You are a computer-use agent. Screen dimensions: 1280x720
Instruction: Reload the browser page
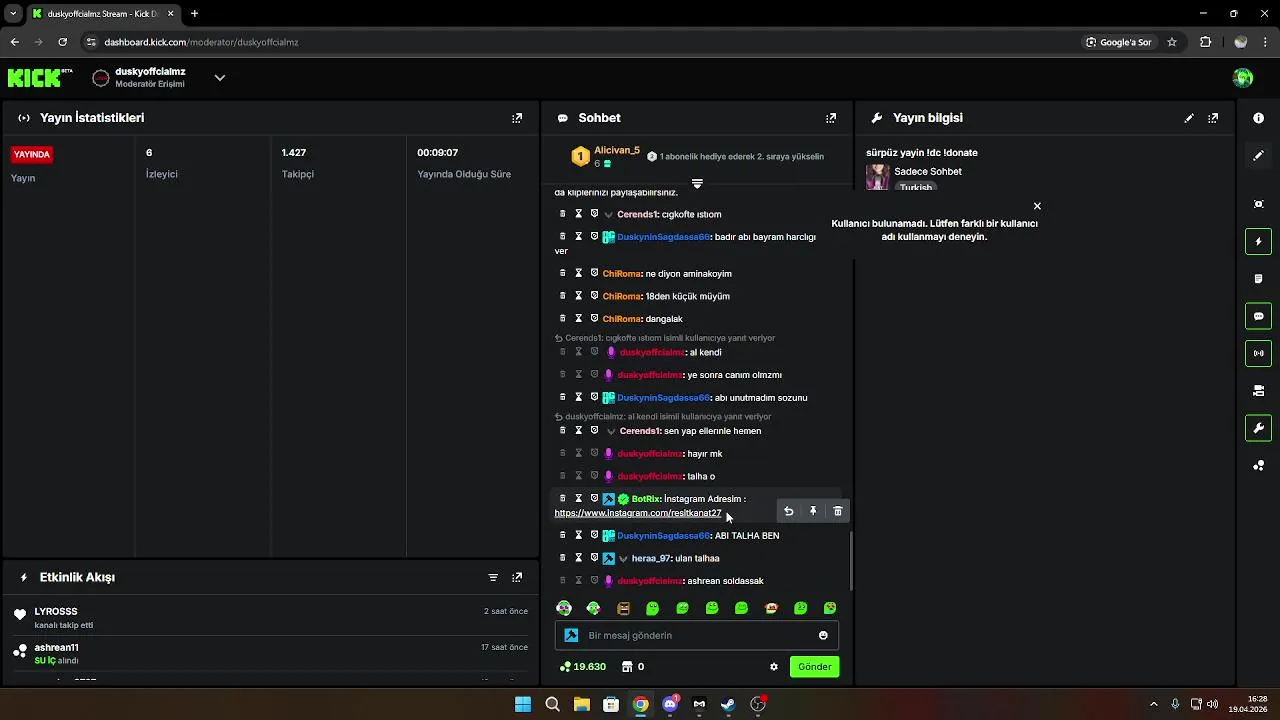click(x=62, y=42)
